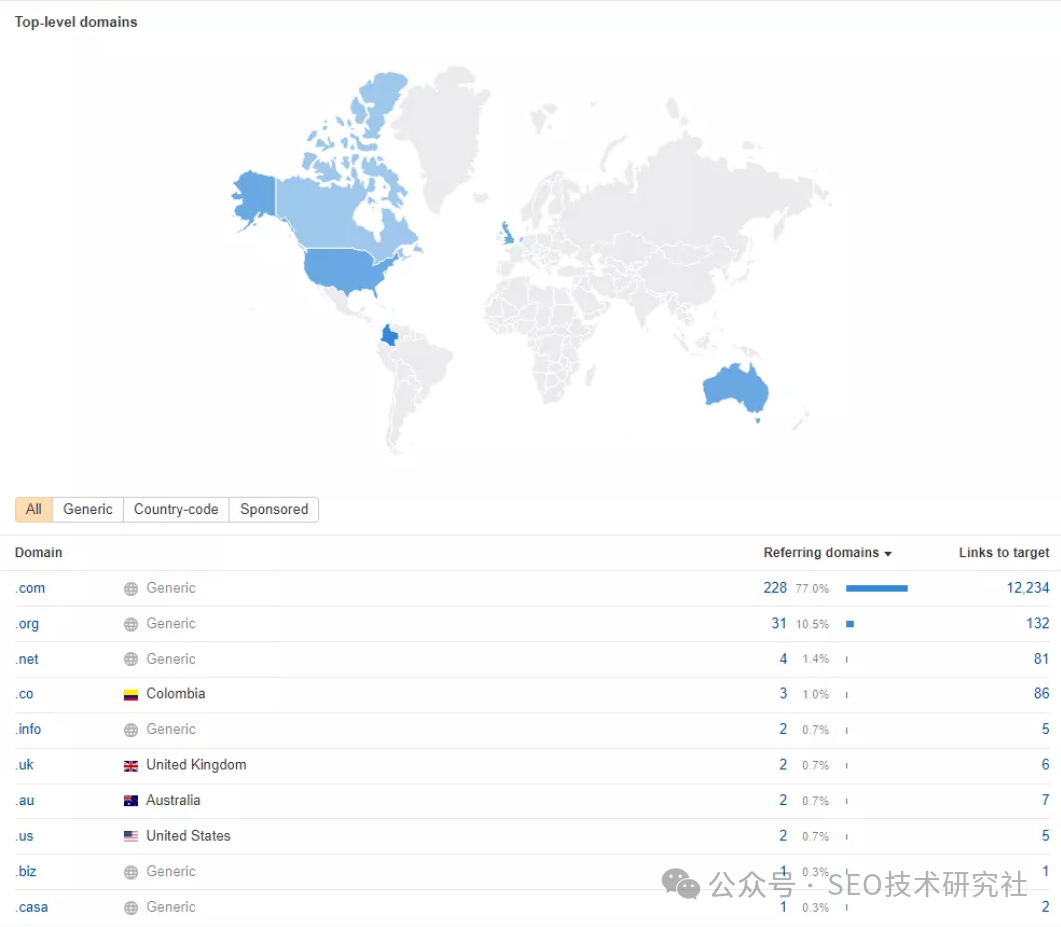Select the All filter tab
1061x927 pixels.
34,510
